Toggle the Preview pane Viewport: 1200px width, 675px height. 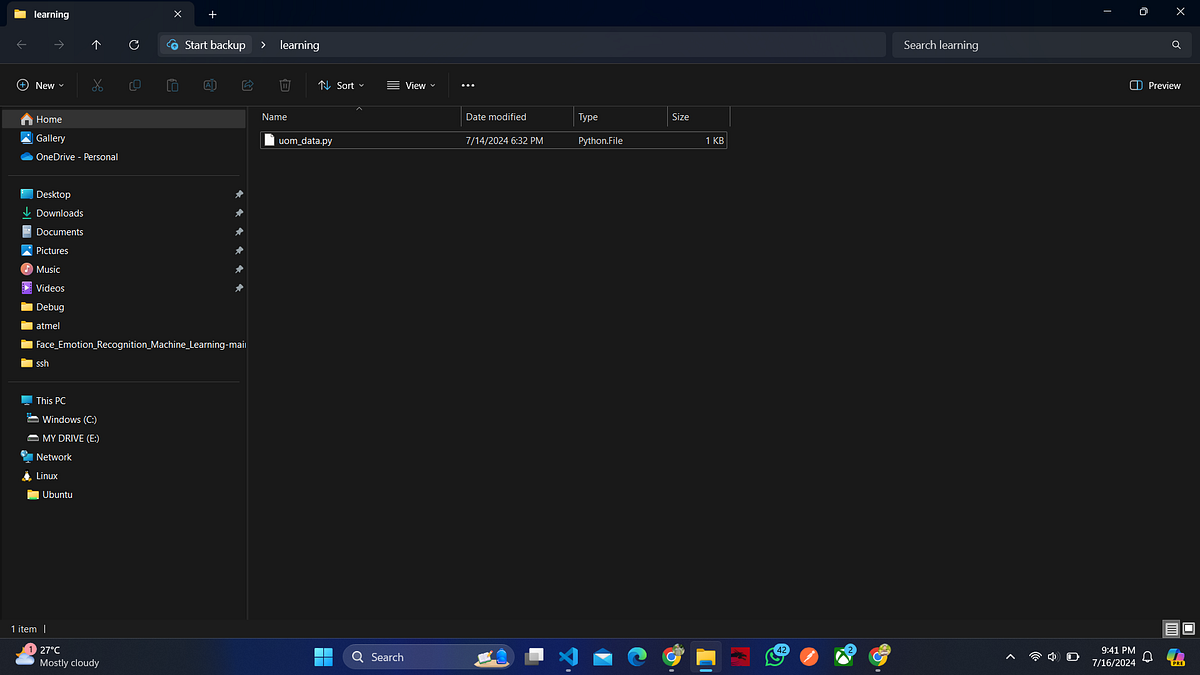pyautogui.click(x=1155, y=85)
